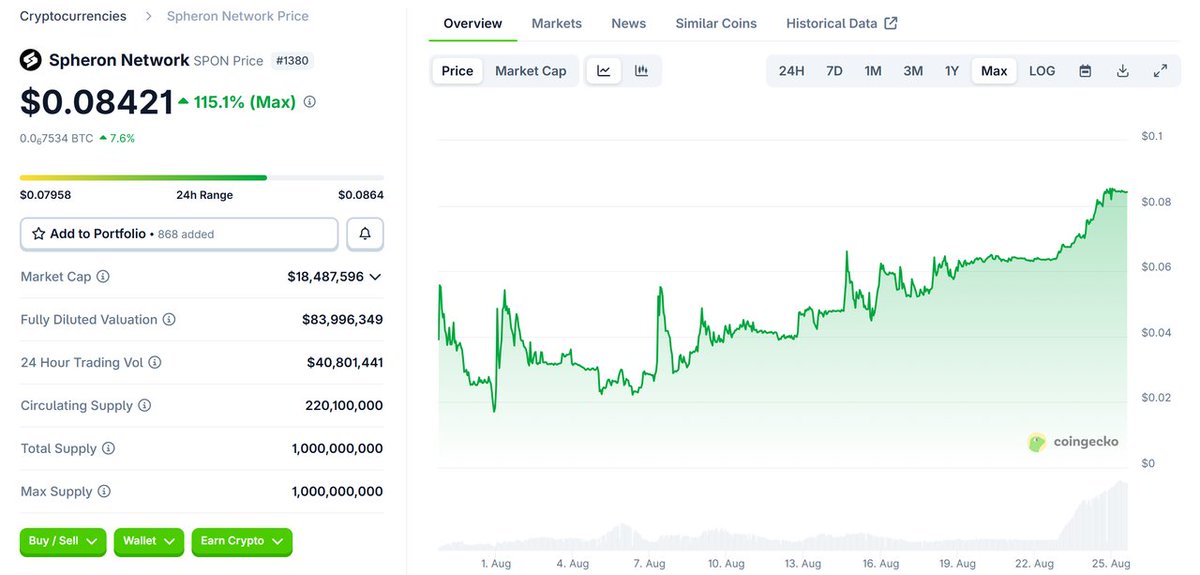
Task: Show 24 Hour Trading Vol info icon
Action: pos(155,363)
